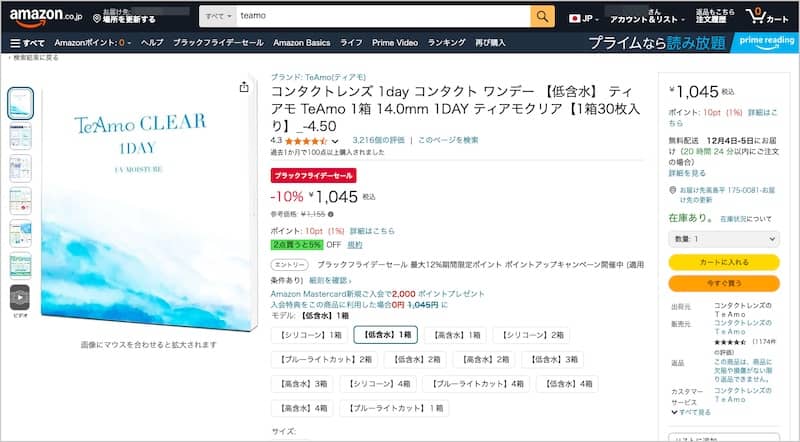Select the 【シリコーン】4箱 option

tap(378, 384)
